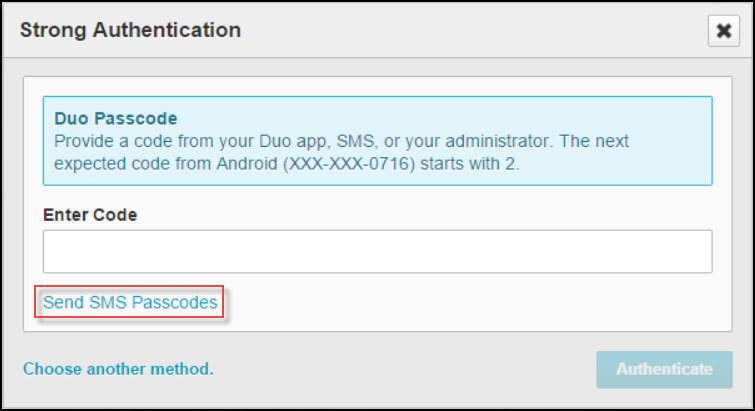Viewport: 755px width, 411px height.
Task: Switch to a different authentication method
Action: tap(118, 369)
